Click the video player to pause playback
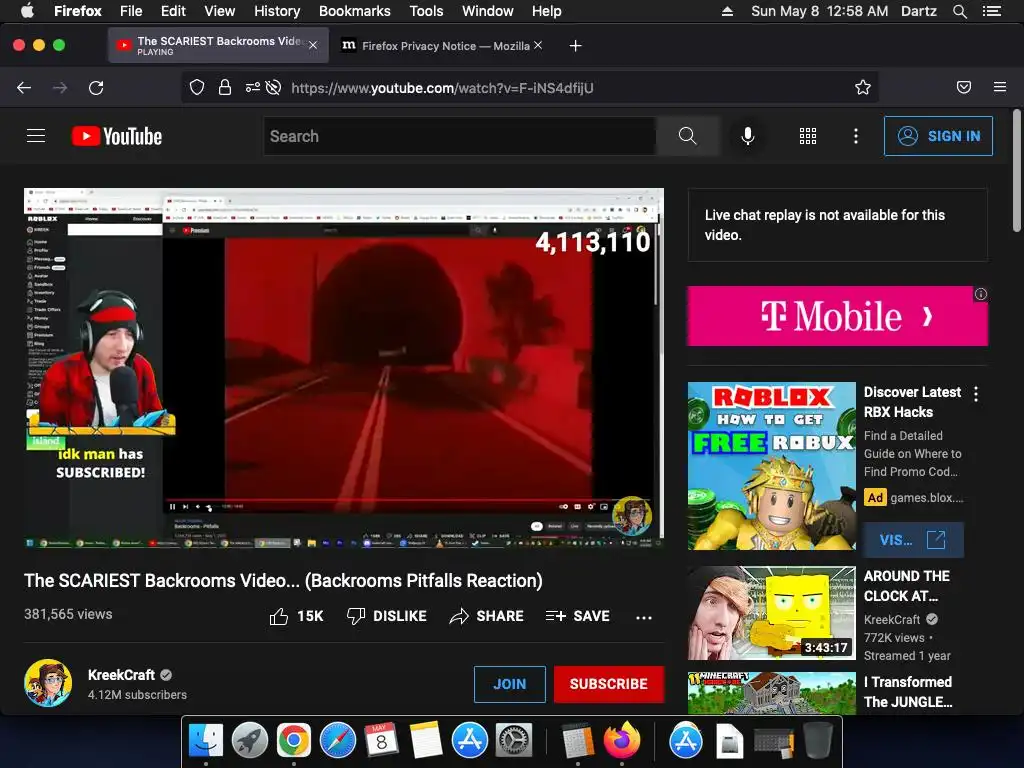 tap(344, 369)
